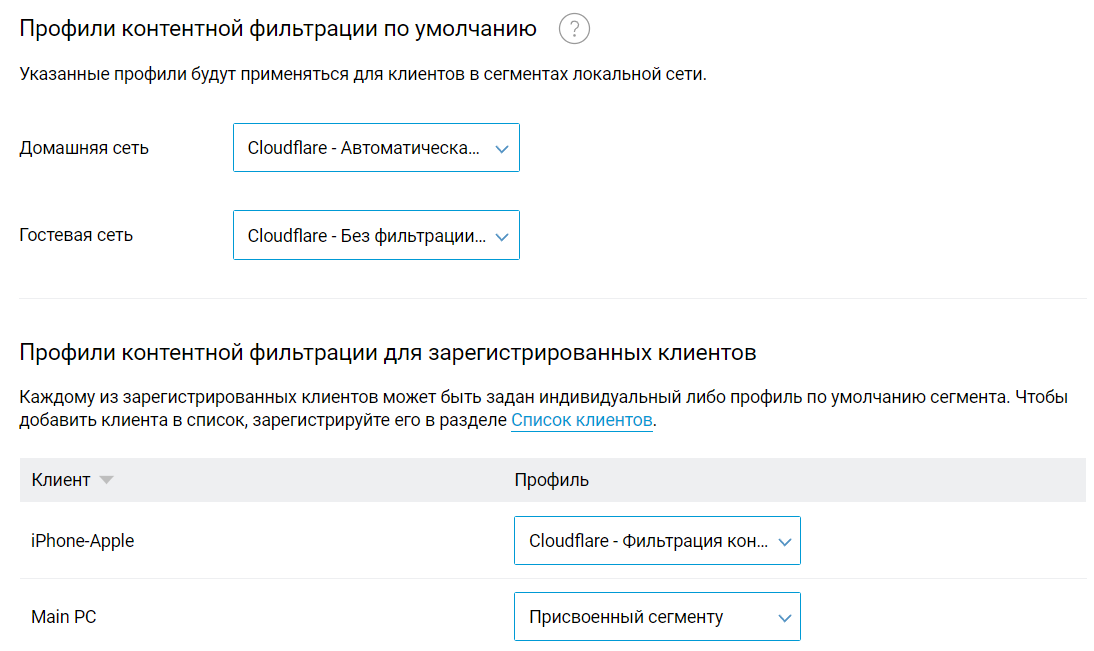Follow the Список клиентов link
The height and width of the screenshot is (651, 1094).
[x=582, y=420]
